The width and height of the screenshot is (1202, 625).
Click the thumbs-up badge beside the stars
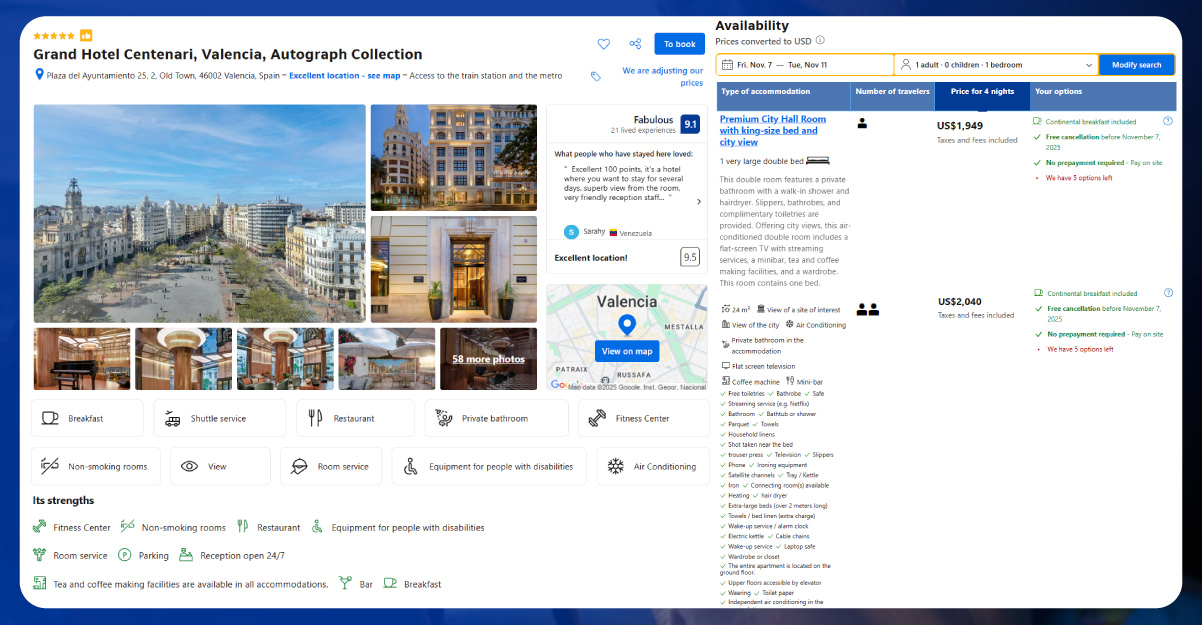(x=86, y=35)
